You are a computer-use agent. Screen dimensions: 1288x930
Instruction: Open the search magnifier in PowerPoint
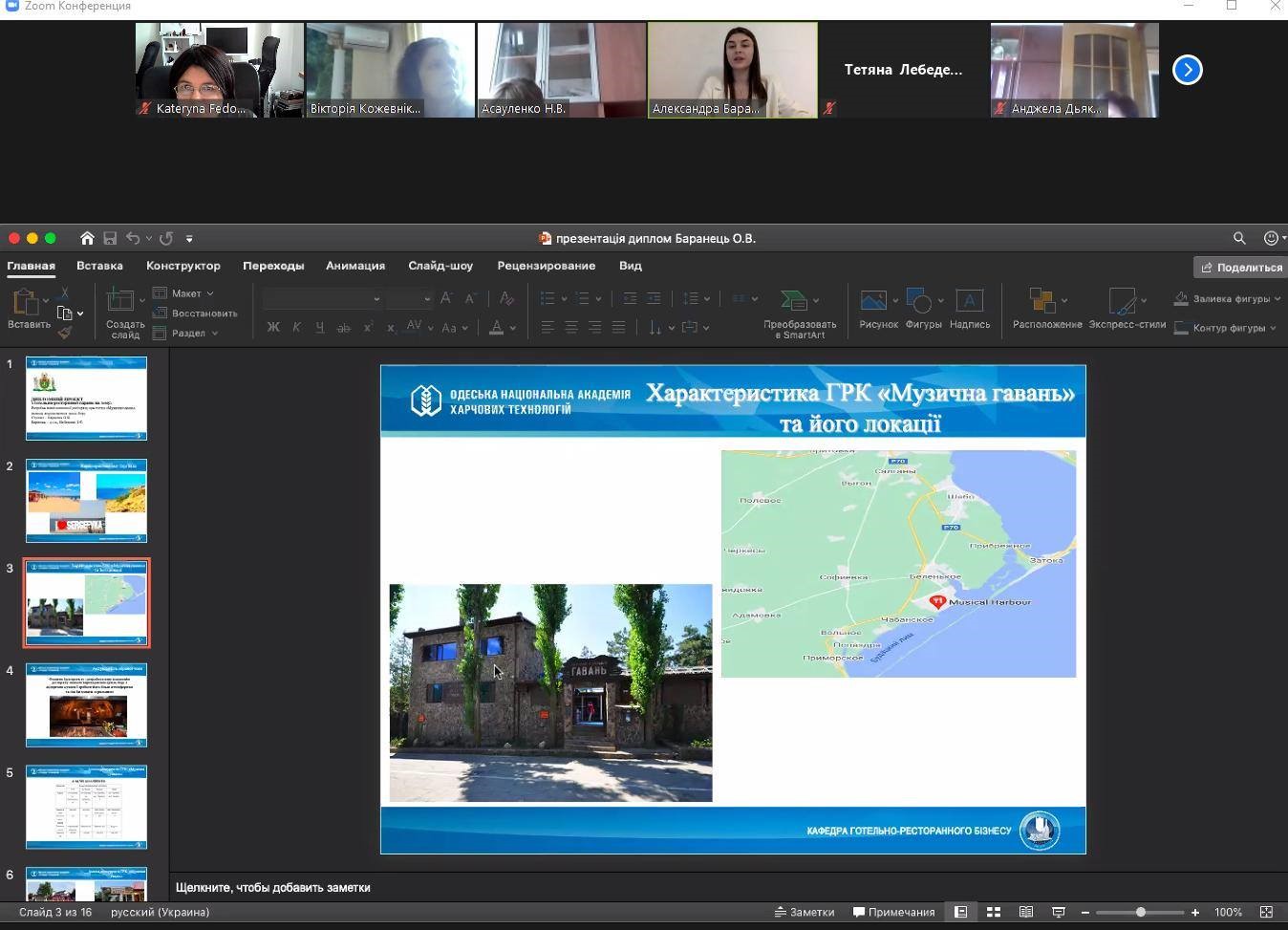[1239, 238]
